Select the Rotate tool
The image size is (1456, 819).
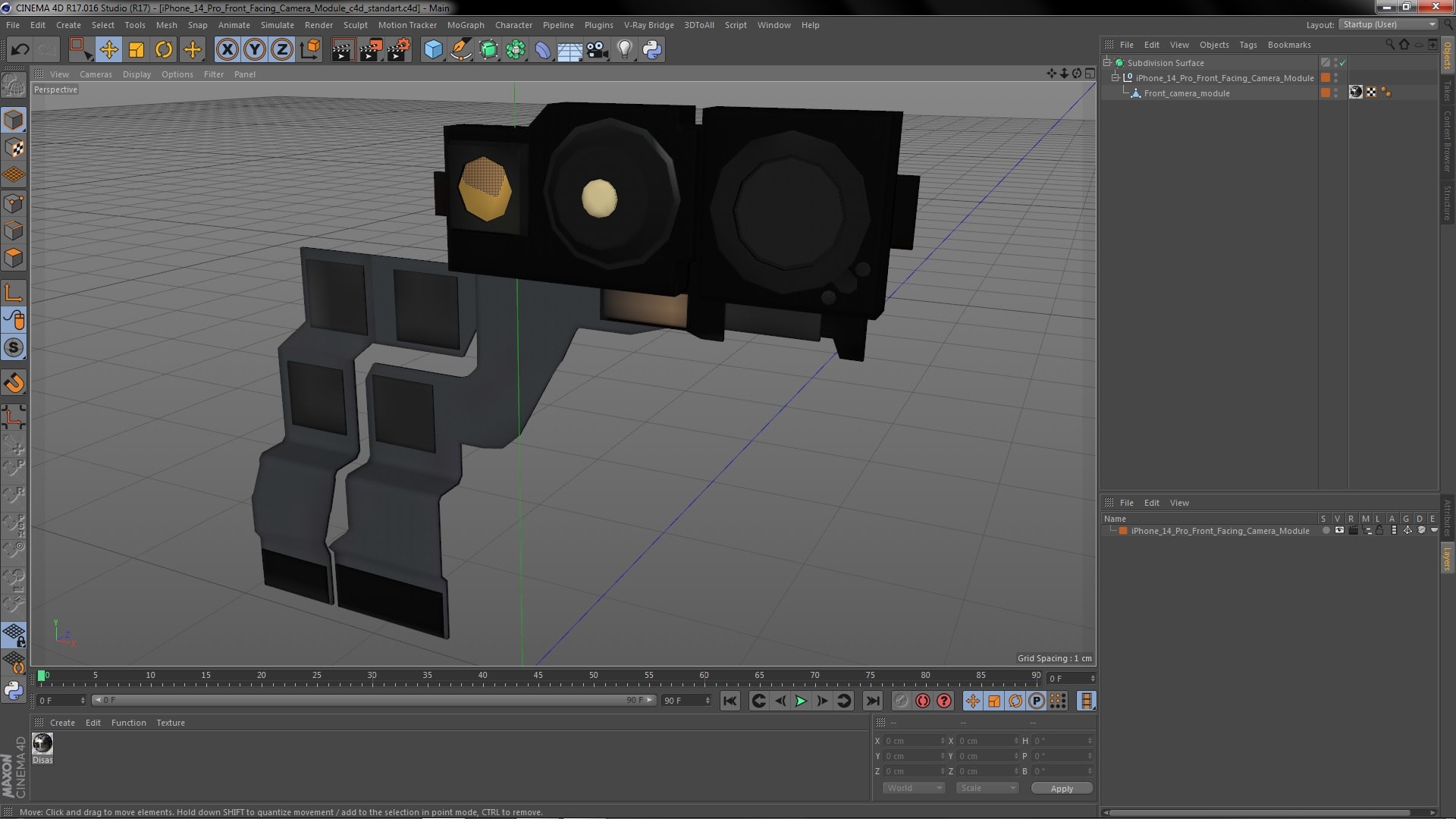[x=164, y=50]
